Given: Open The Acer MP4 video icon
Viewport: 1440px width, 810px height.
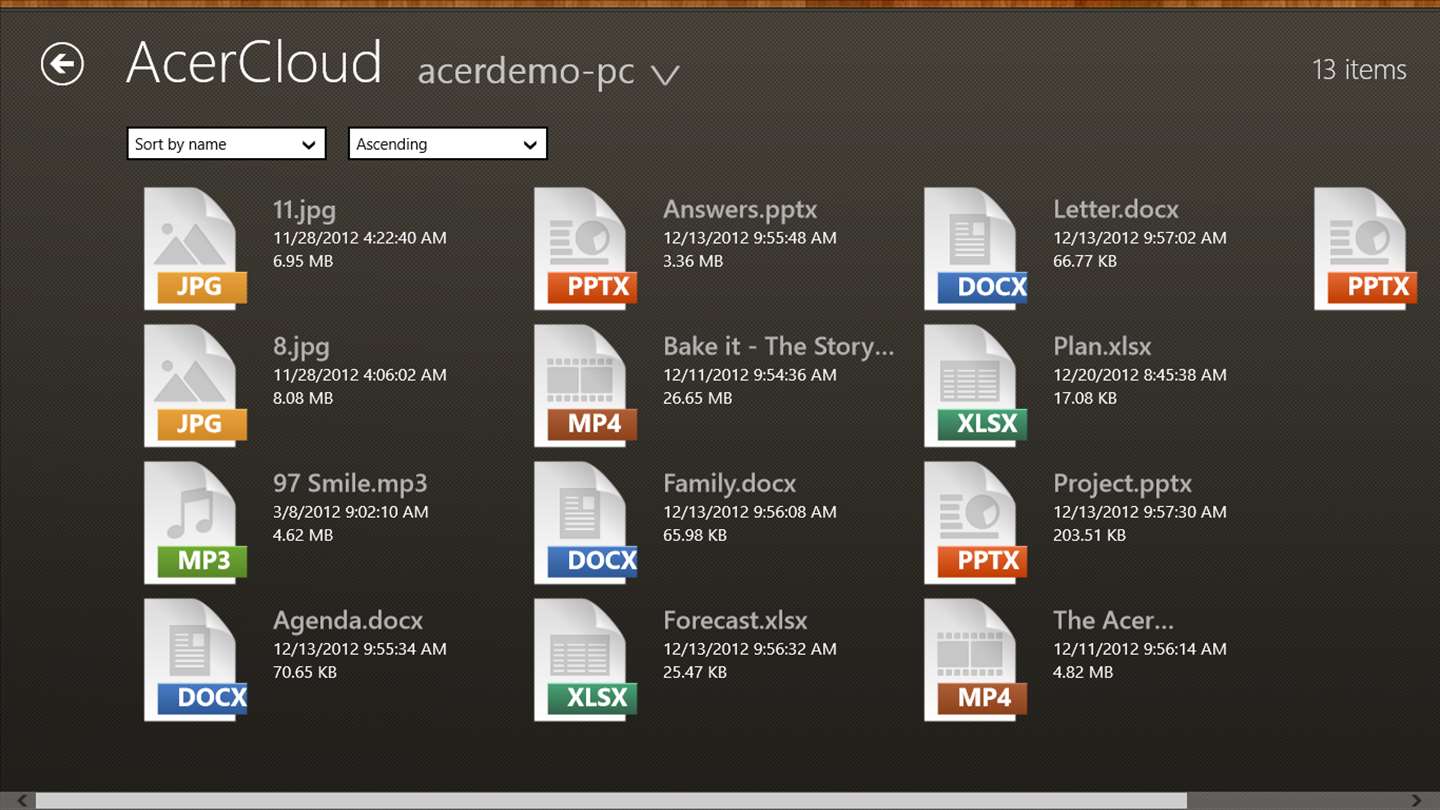Looking at the screenshot, I should click(975, 658).
